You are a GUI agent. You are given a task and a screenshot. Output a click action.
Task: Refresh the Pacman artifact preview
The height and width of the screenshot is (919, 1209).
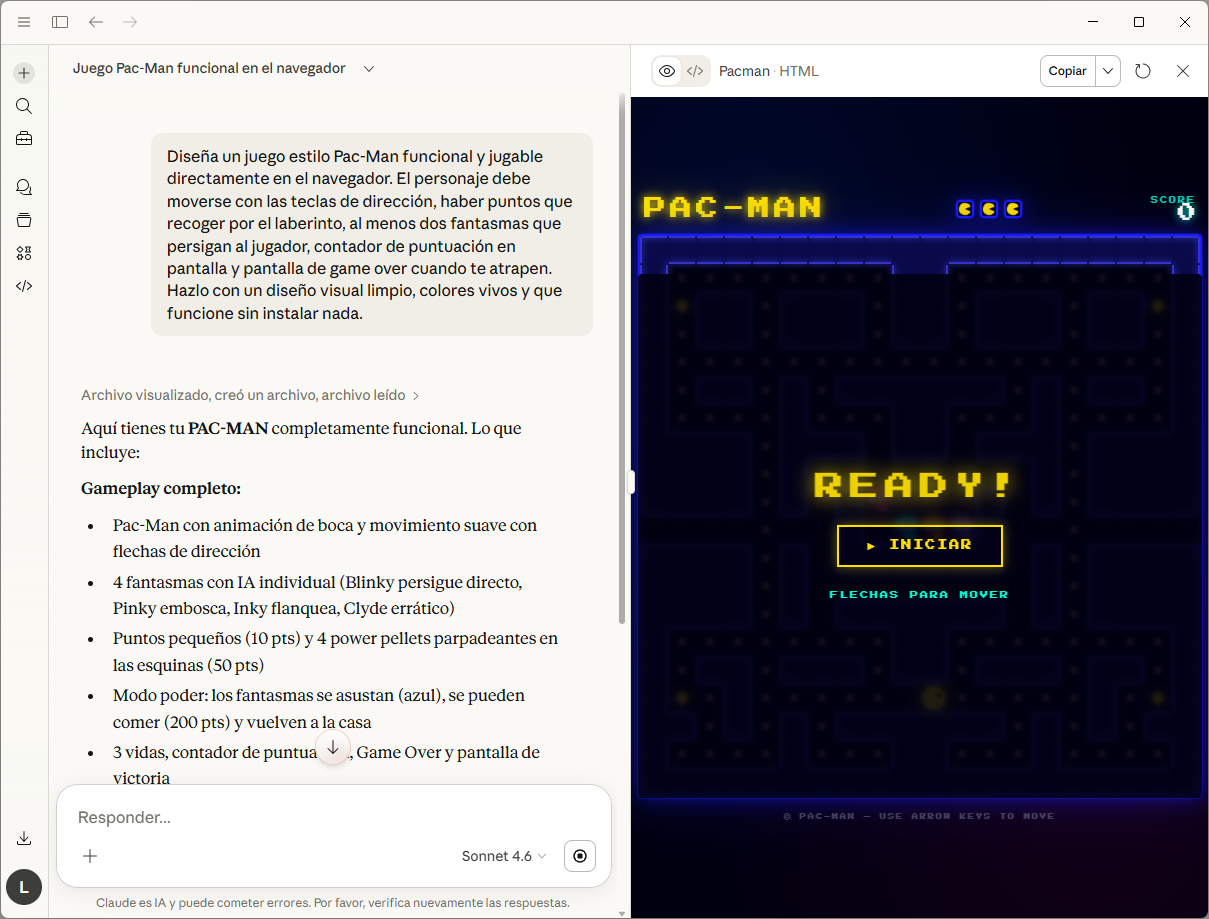point(1143,70)
